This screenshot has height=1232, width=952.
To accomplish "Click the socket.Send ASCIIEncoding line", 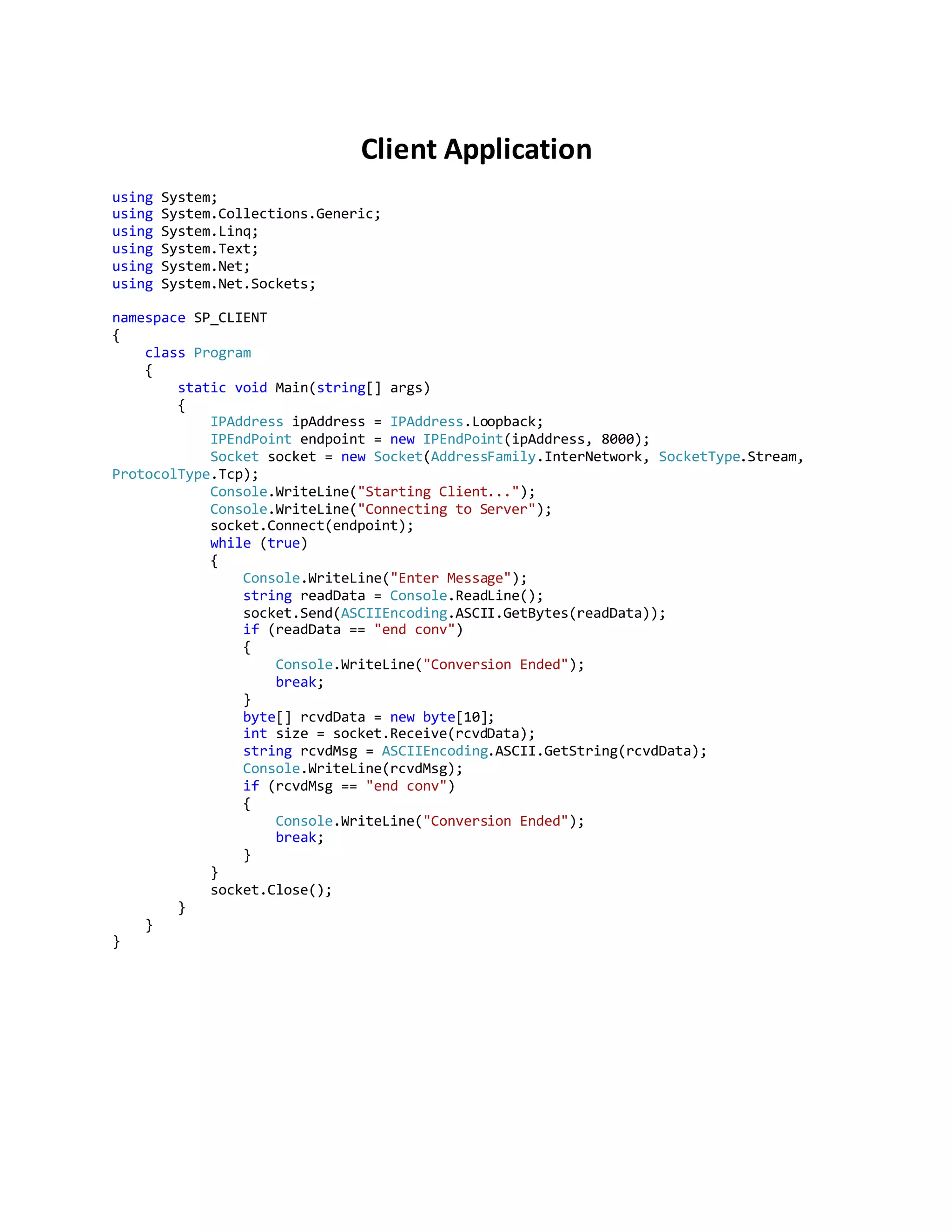I will coord(454,613).
